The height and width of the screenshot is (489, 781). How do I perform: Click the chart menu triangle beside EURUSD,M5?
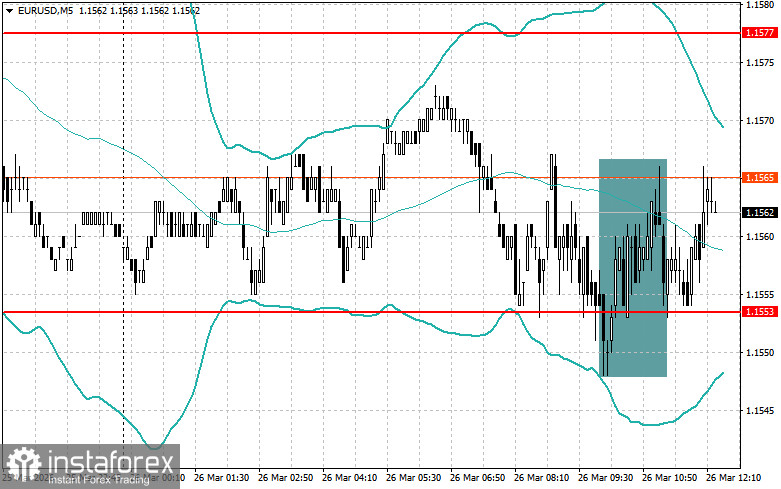(9, 10)
